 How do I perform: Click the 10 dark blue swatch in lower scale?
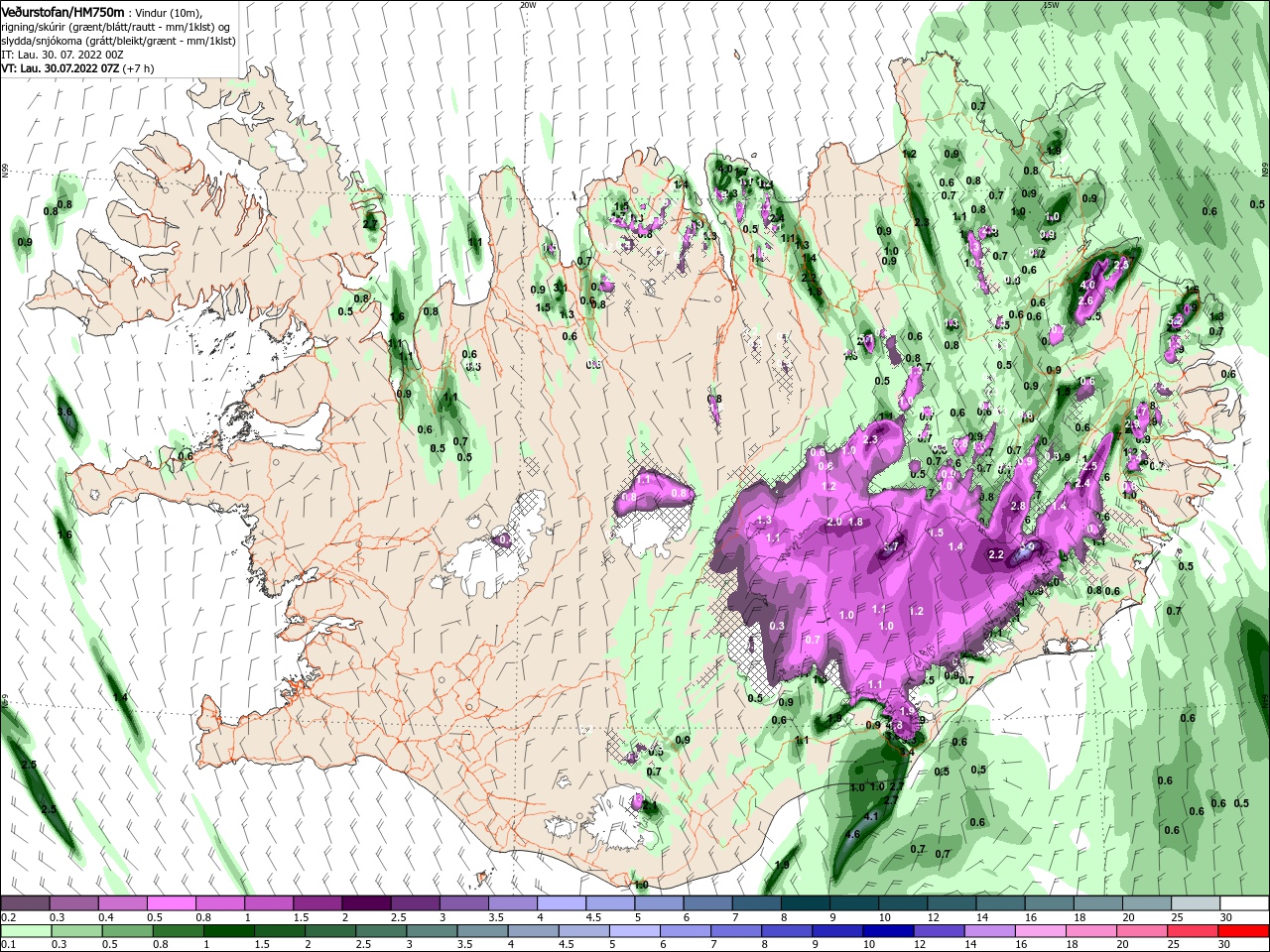[x=886, y=931]
